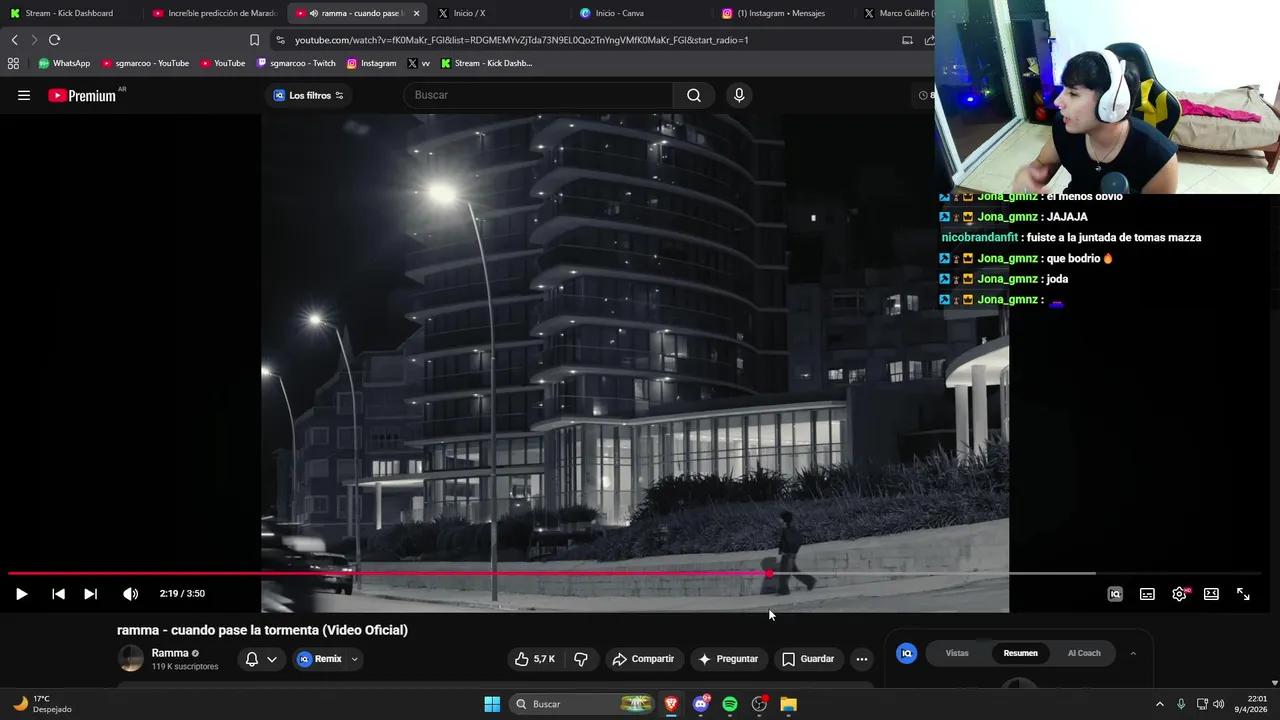
Task: Select the AI Coach tab
Action: 1084,653
